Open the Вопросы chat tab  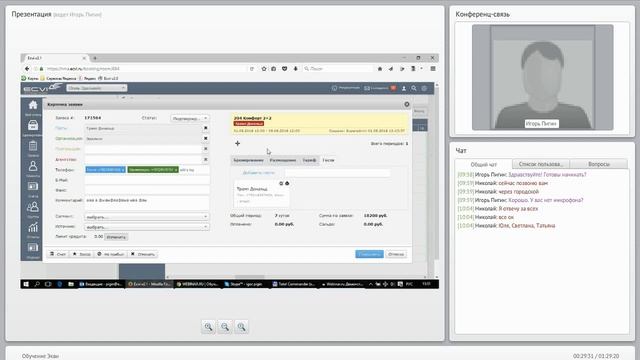coord(599,164)
